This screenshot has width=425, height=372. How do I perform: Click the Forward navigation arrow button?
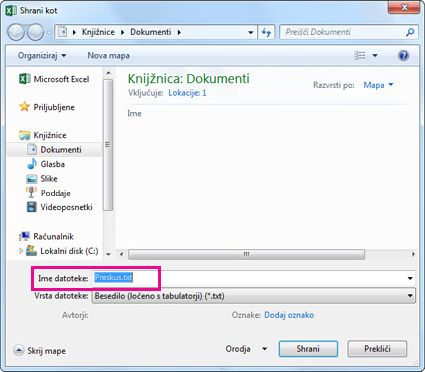[x=35, y=32]
